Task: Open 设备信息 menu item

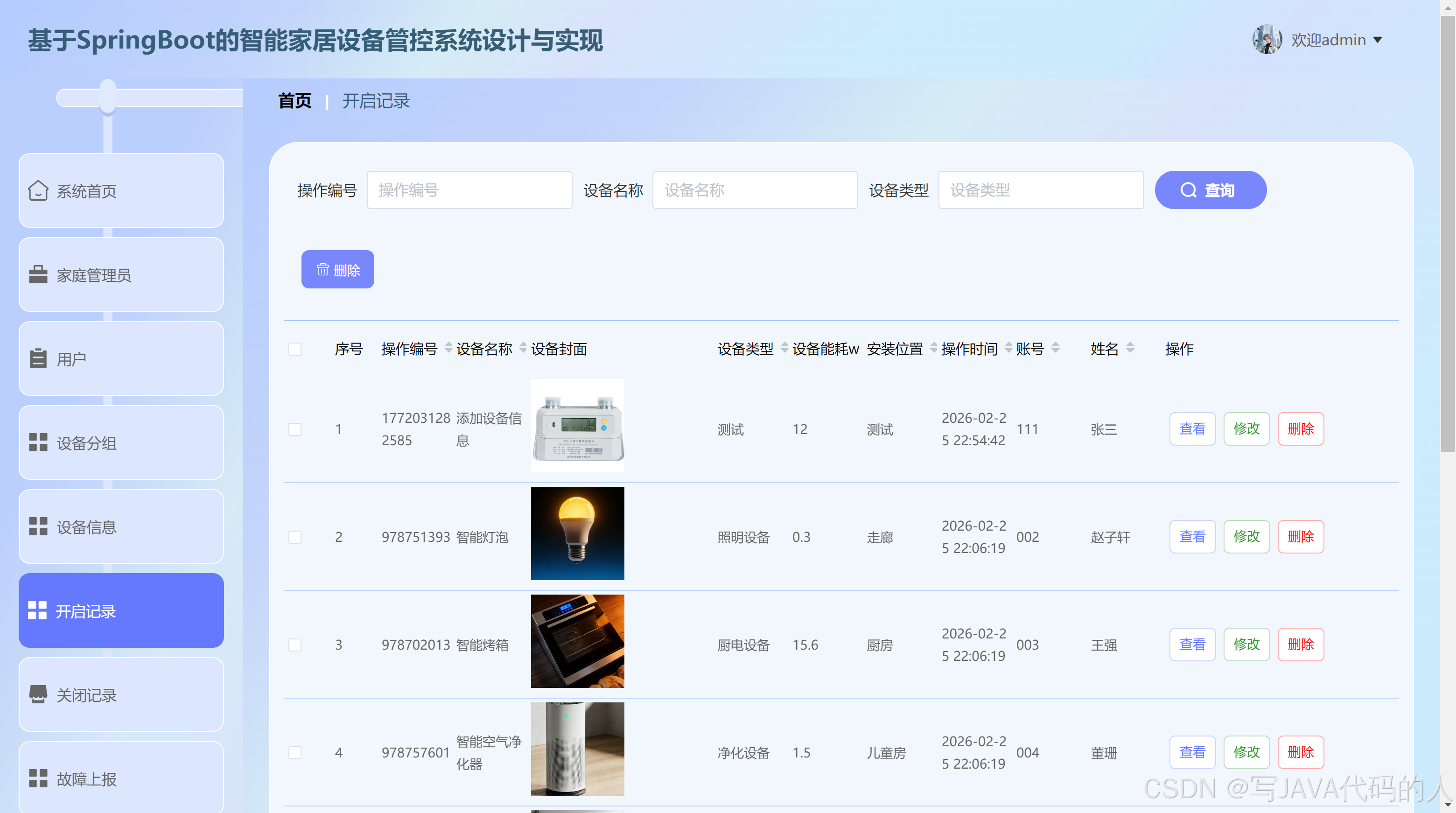Action: click(x=121, y=526)
